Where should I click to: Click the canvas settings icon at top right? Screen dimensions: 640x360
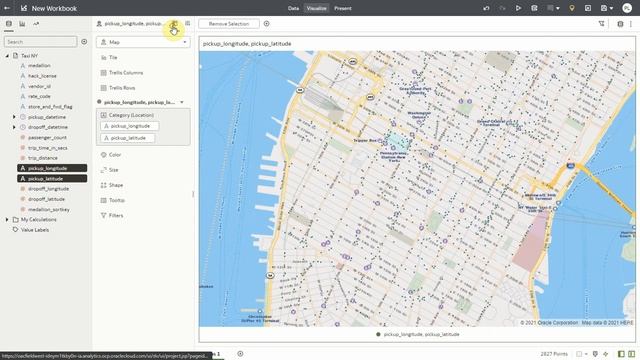pyautogui.click(x=620, y=24)
